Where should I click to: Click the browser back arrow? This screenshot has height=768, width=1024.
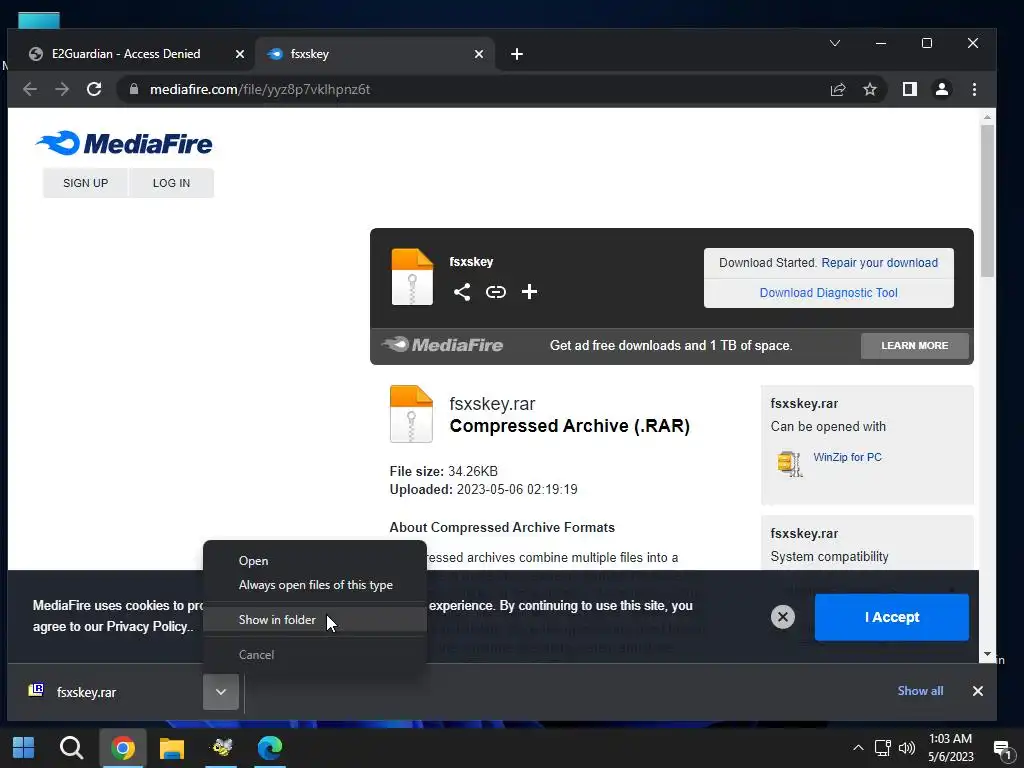tap(30, 89)
